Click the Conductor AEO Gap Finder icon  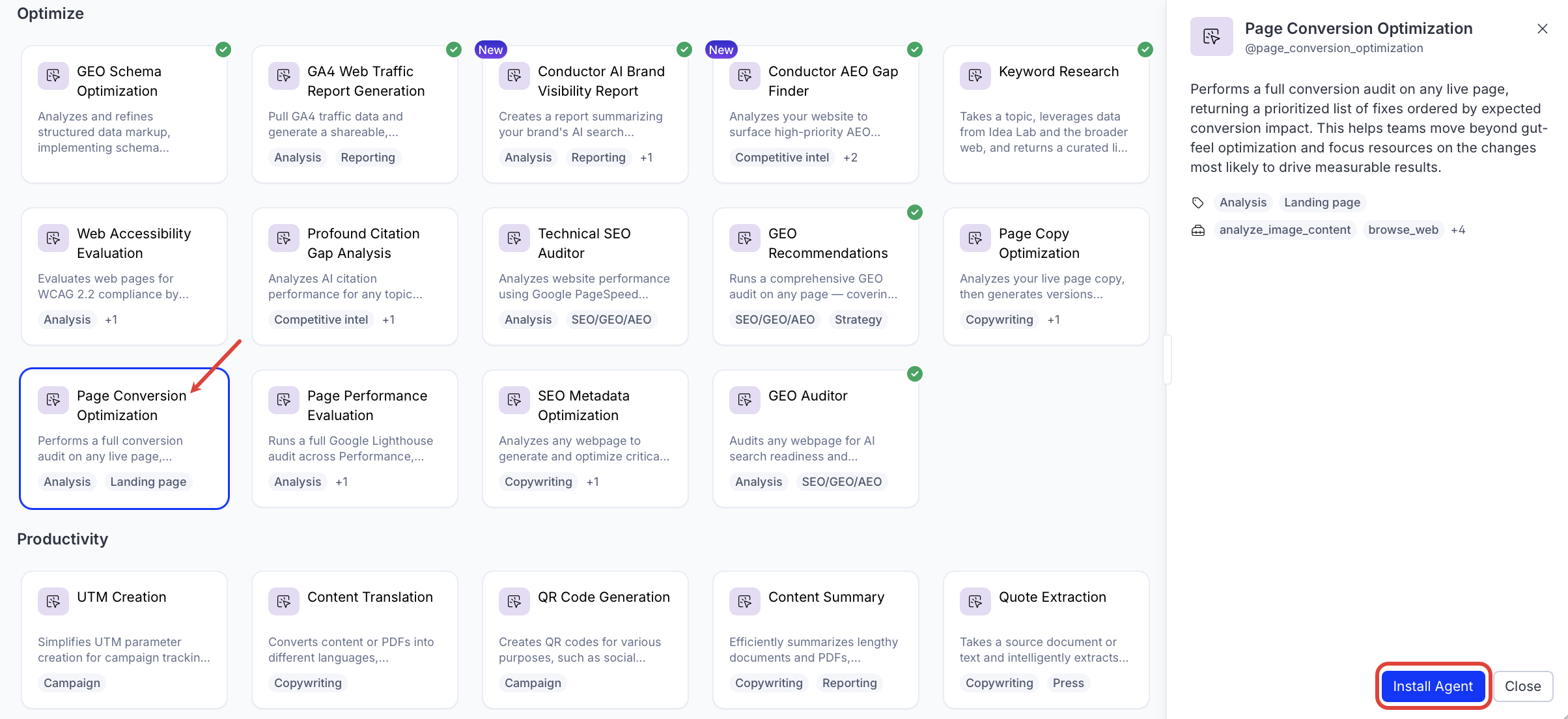pyautogui.click(x=745, y=76)
